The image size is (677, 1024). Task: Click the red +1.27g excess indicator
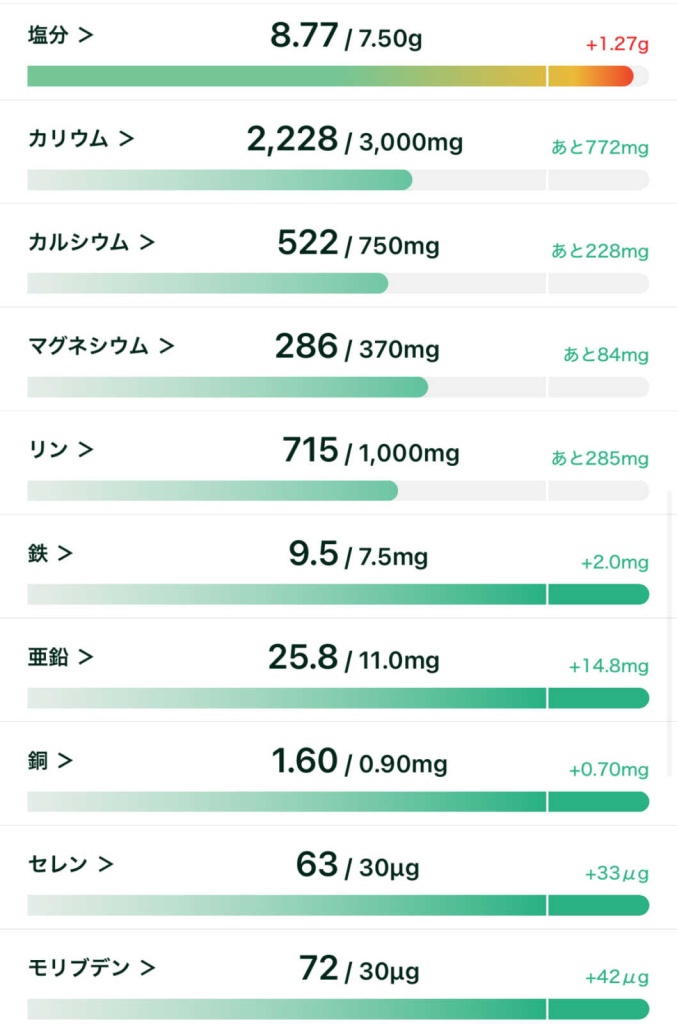point(616,45)
